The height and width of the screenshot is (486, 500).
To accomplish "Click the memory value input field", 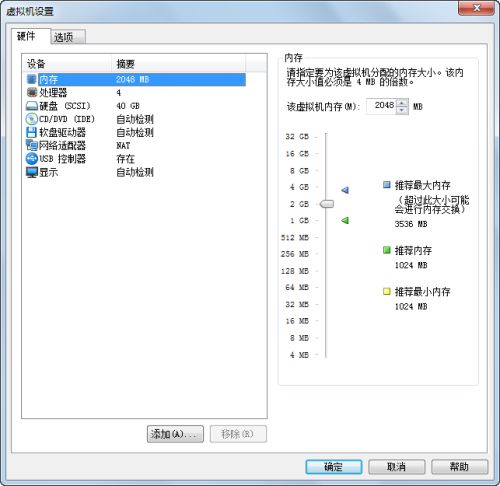I will click(x=382, y=106).
